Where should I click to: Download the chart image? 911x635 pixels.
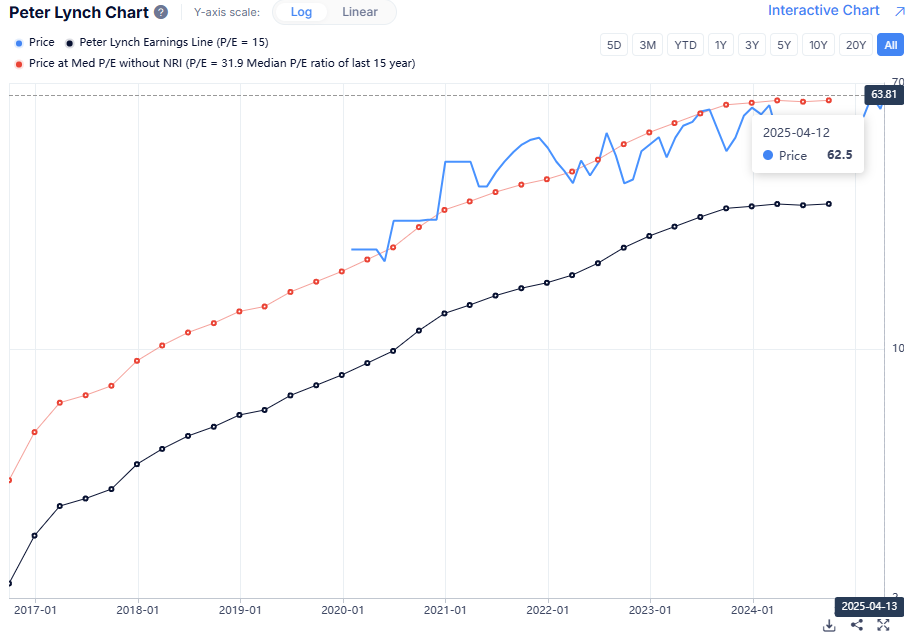coord(829,625)
